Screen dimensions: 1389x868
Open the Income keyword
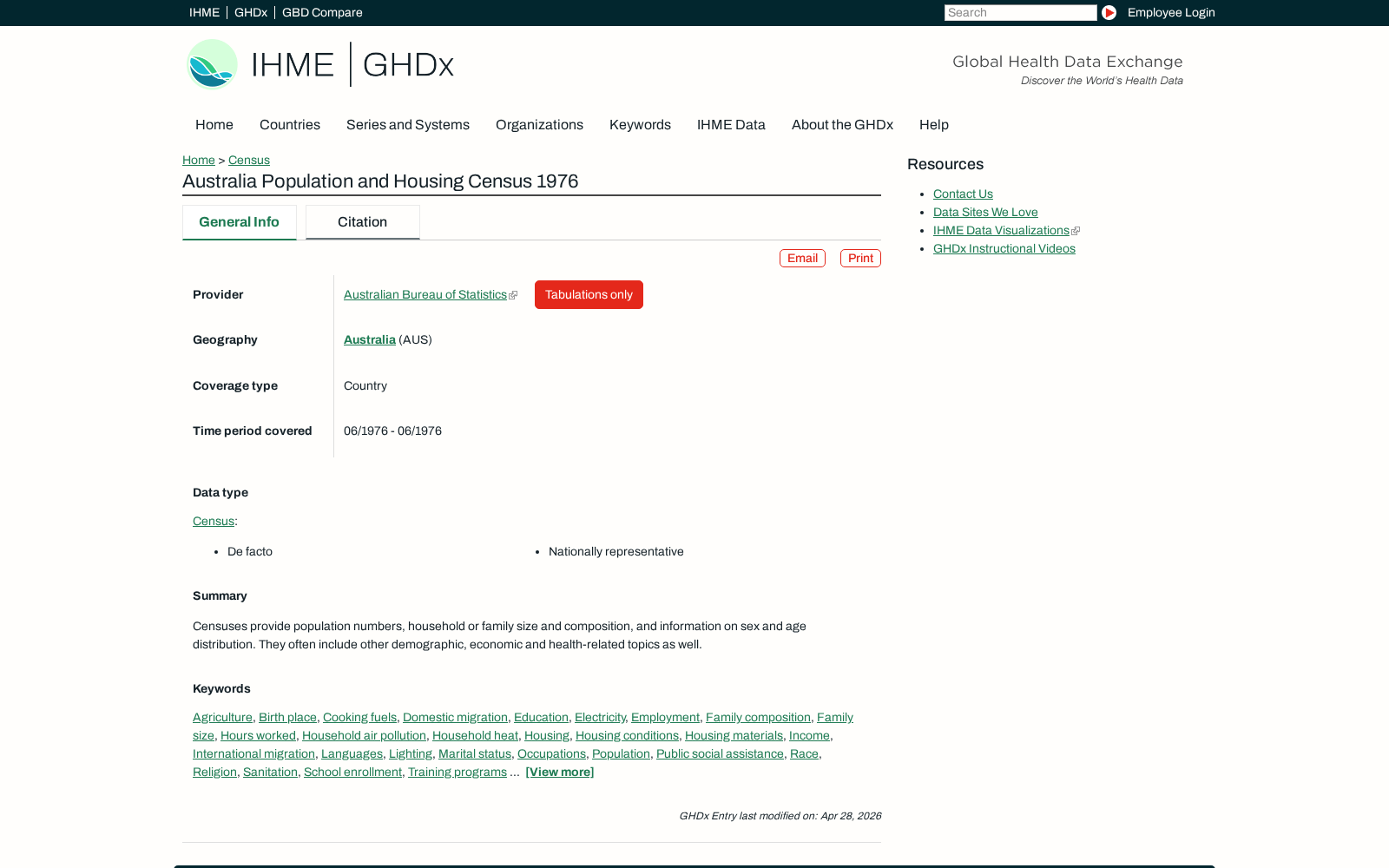tap(809, 735)
